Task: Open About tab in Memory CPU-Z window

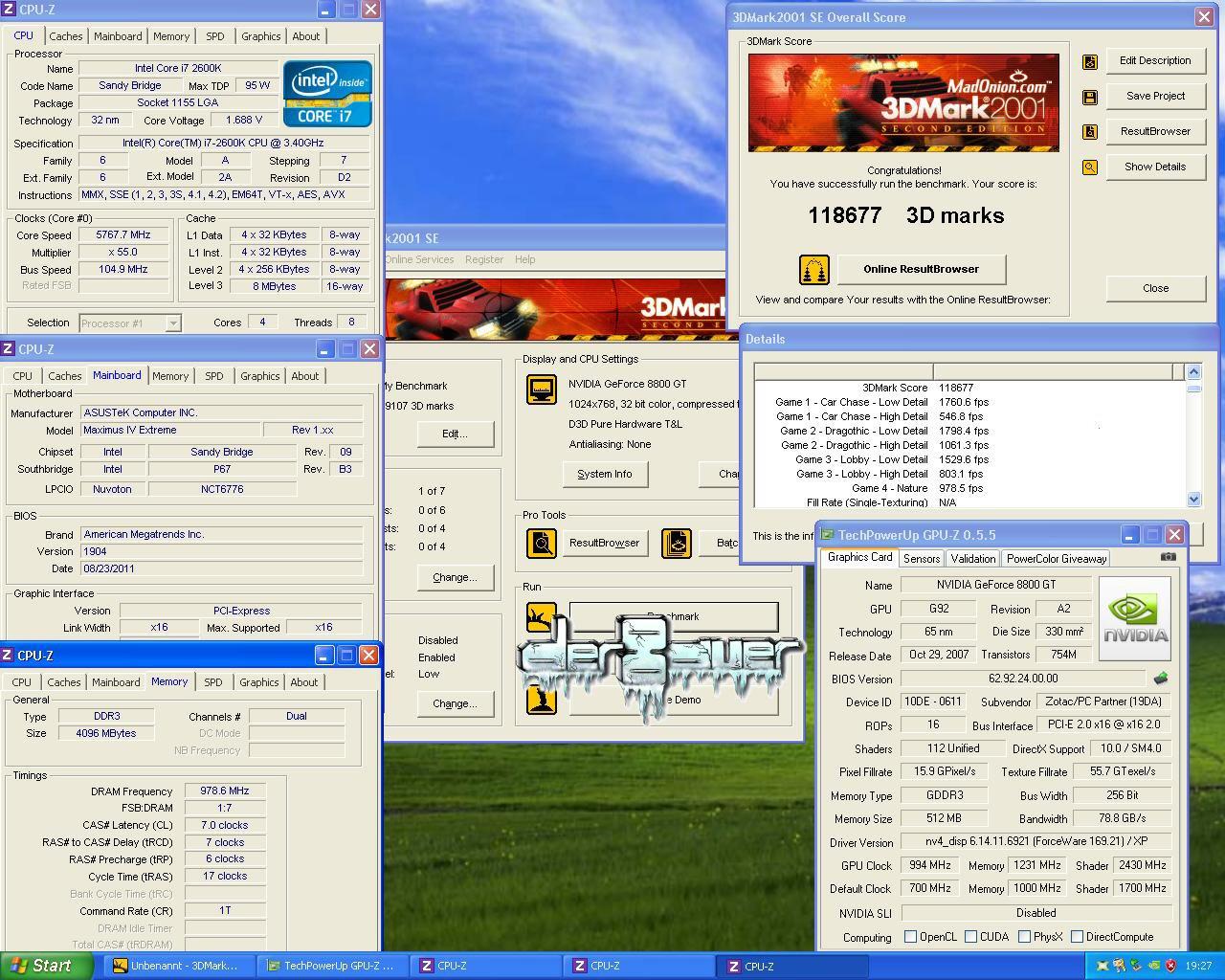Action: click(304, 682)
